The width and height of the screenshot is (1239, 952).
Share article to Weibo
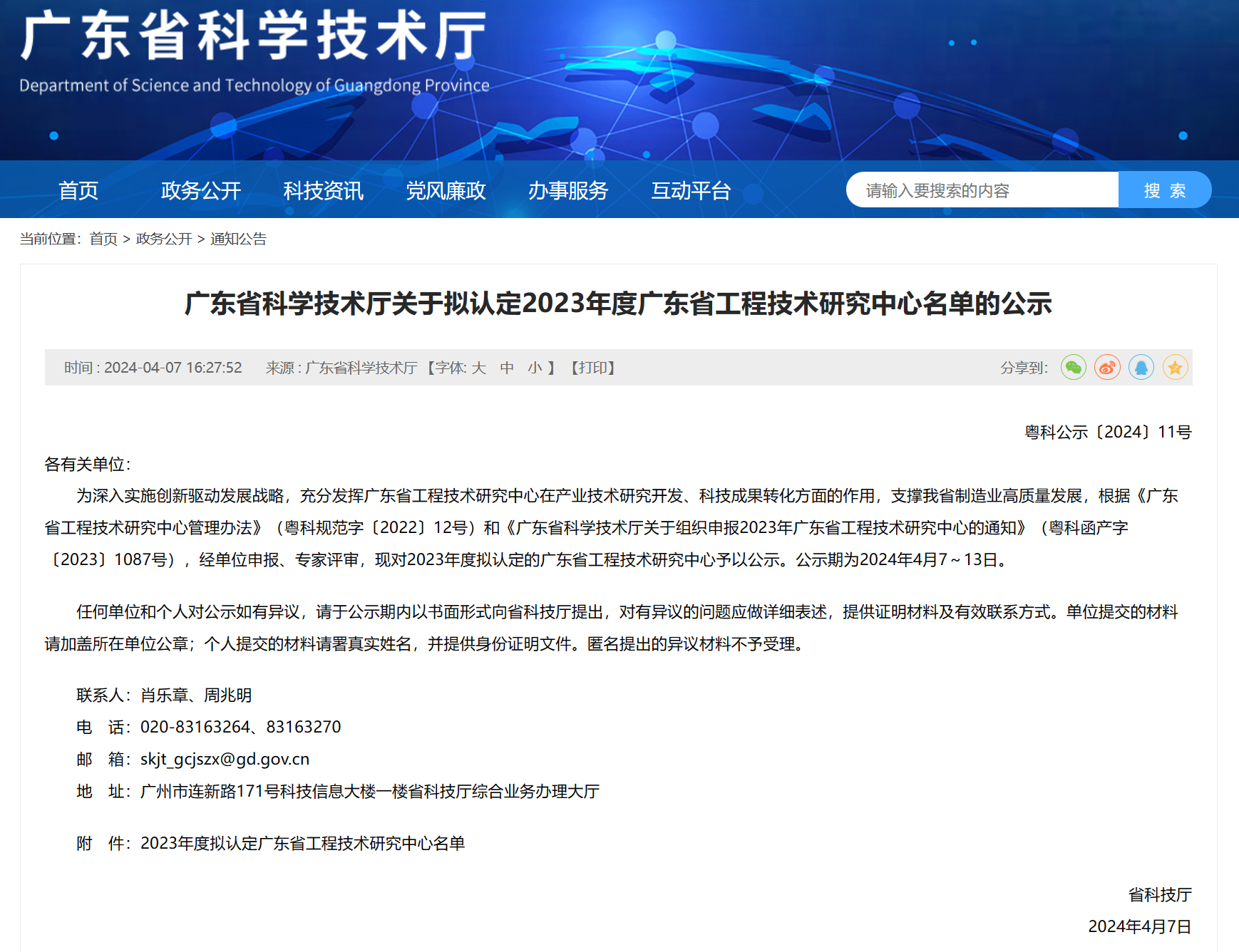tap(1107, 368)
